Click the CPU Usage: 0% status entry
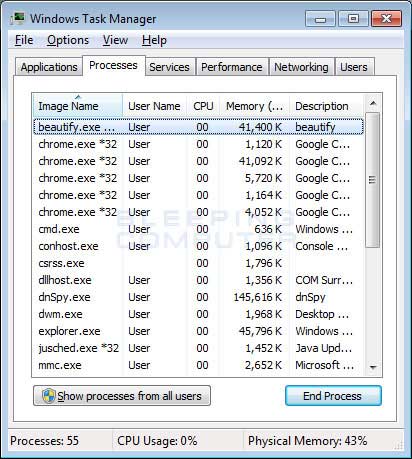This screenshot has height=459, width=412. (x=157, y=441)
